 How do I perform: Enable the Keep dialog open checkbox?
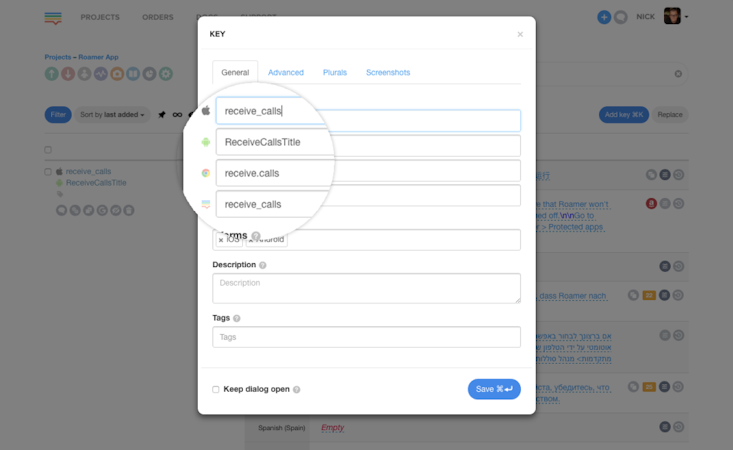coord(216,389)
